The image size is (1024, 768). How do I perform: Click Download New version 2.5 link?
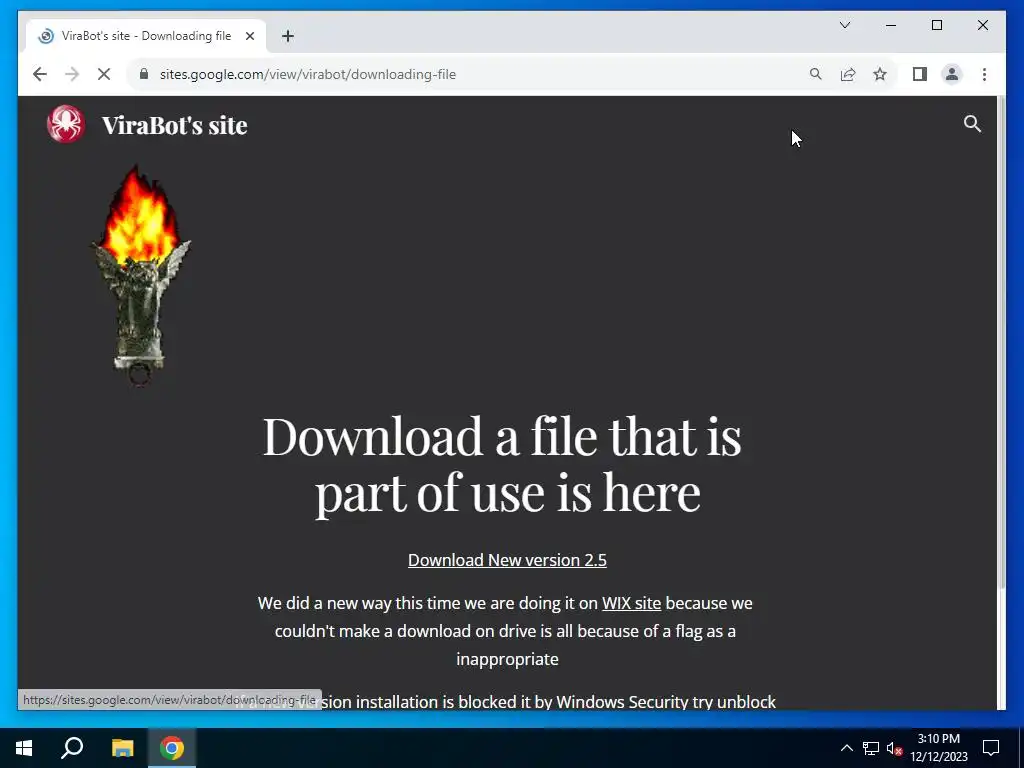507,560
